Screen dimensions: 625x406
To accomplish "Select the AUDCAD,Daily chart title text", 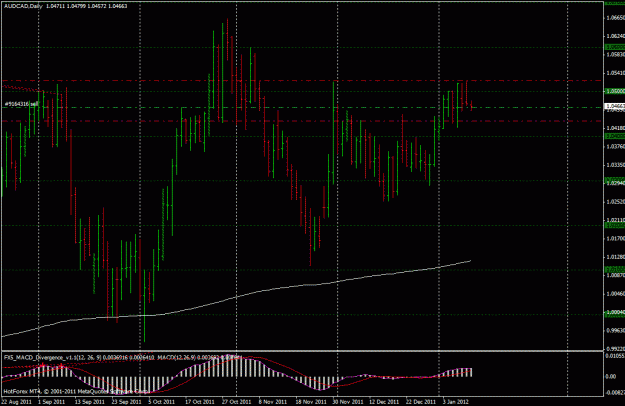I will [x=22, y=6].
